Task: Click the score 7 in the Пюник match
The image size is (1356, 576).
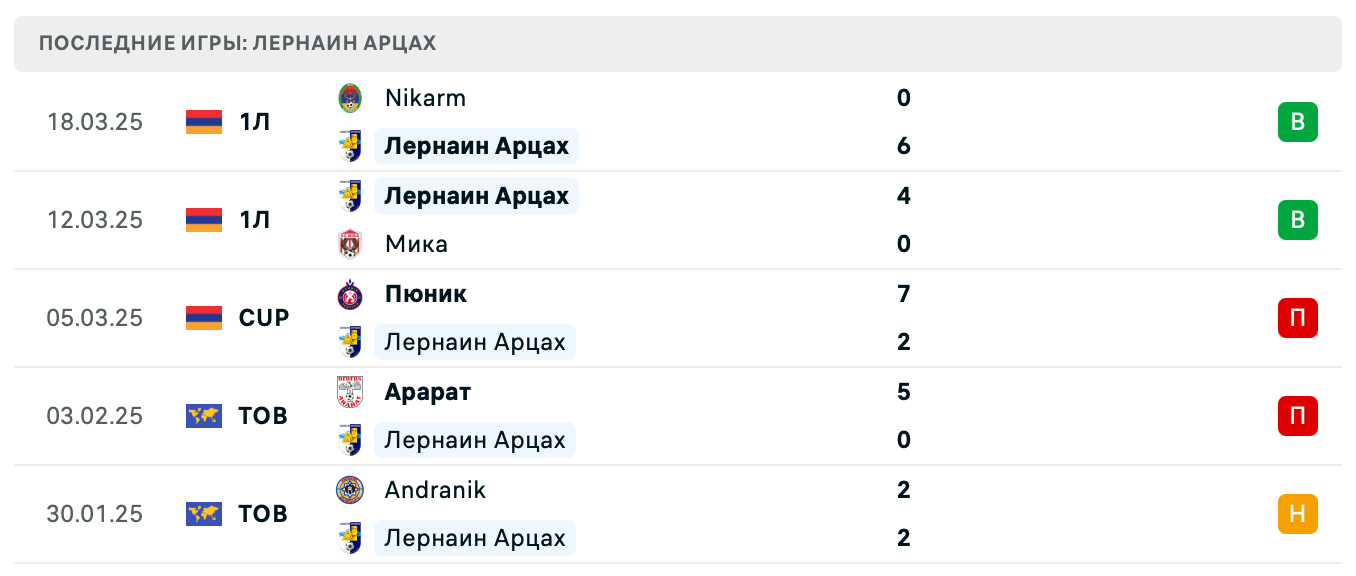Action: point(904,294)
